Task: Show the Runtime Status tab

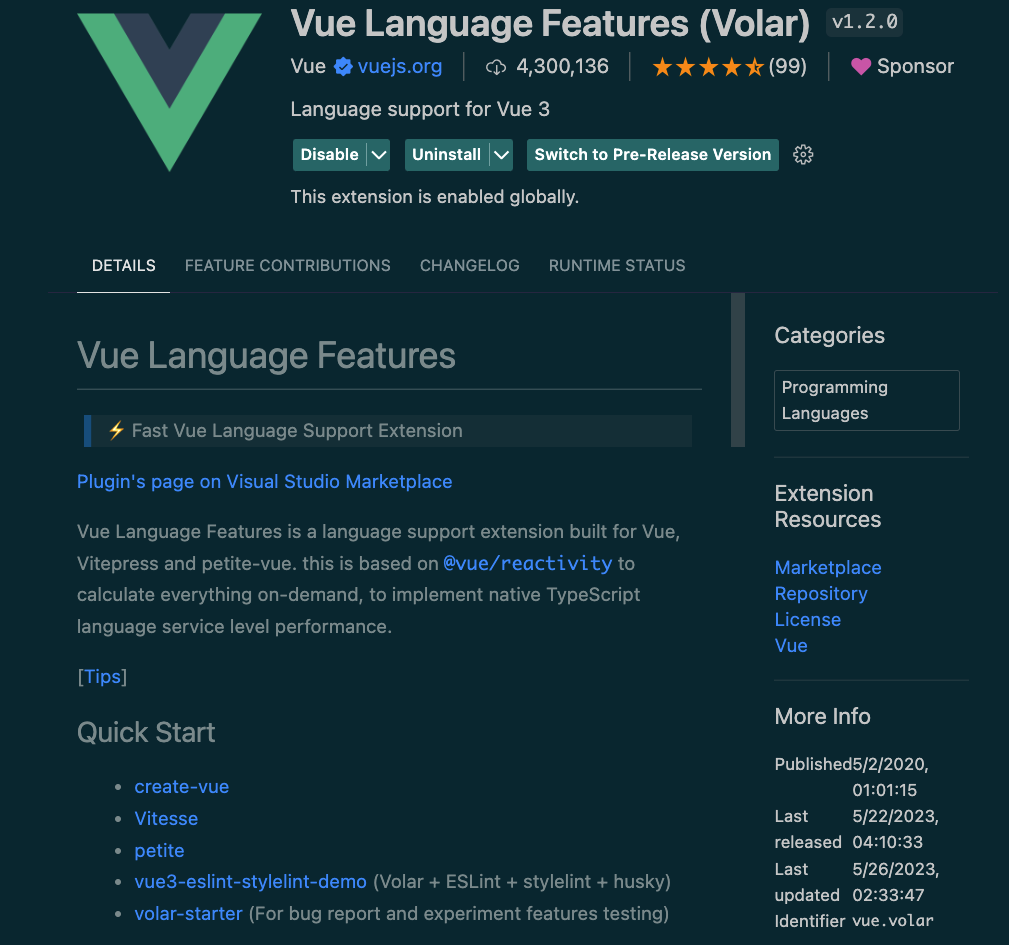Action: 617,266
